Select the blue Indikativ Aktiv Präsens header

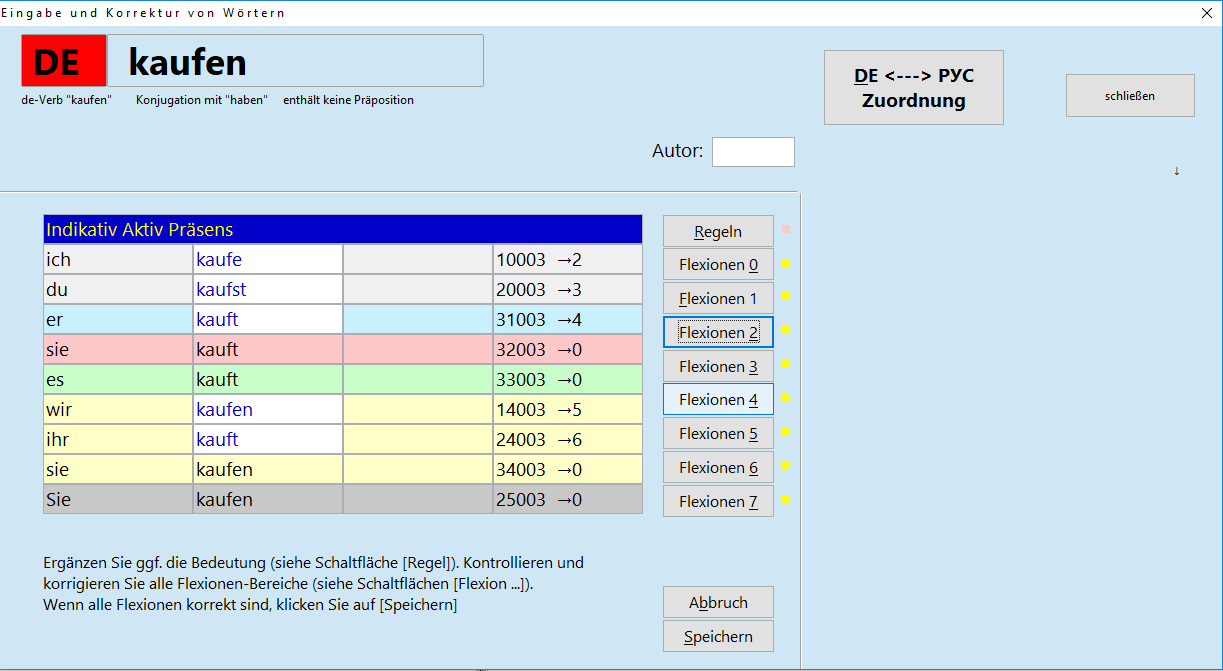(x=342, y=230)
